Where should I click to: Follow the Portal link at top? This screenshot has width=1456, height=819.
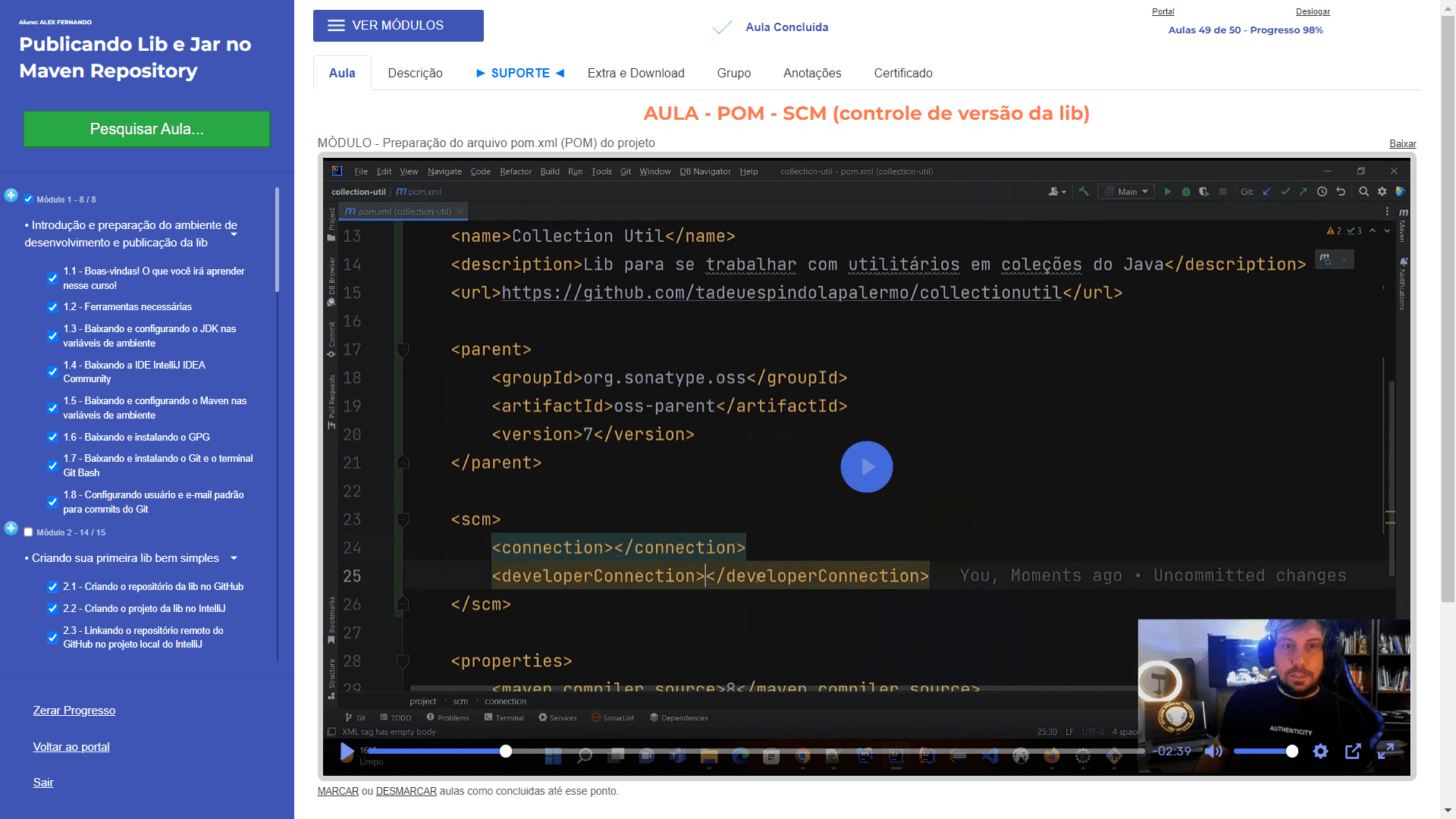pyautogui.click(x=1163, y=11)
